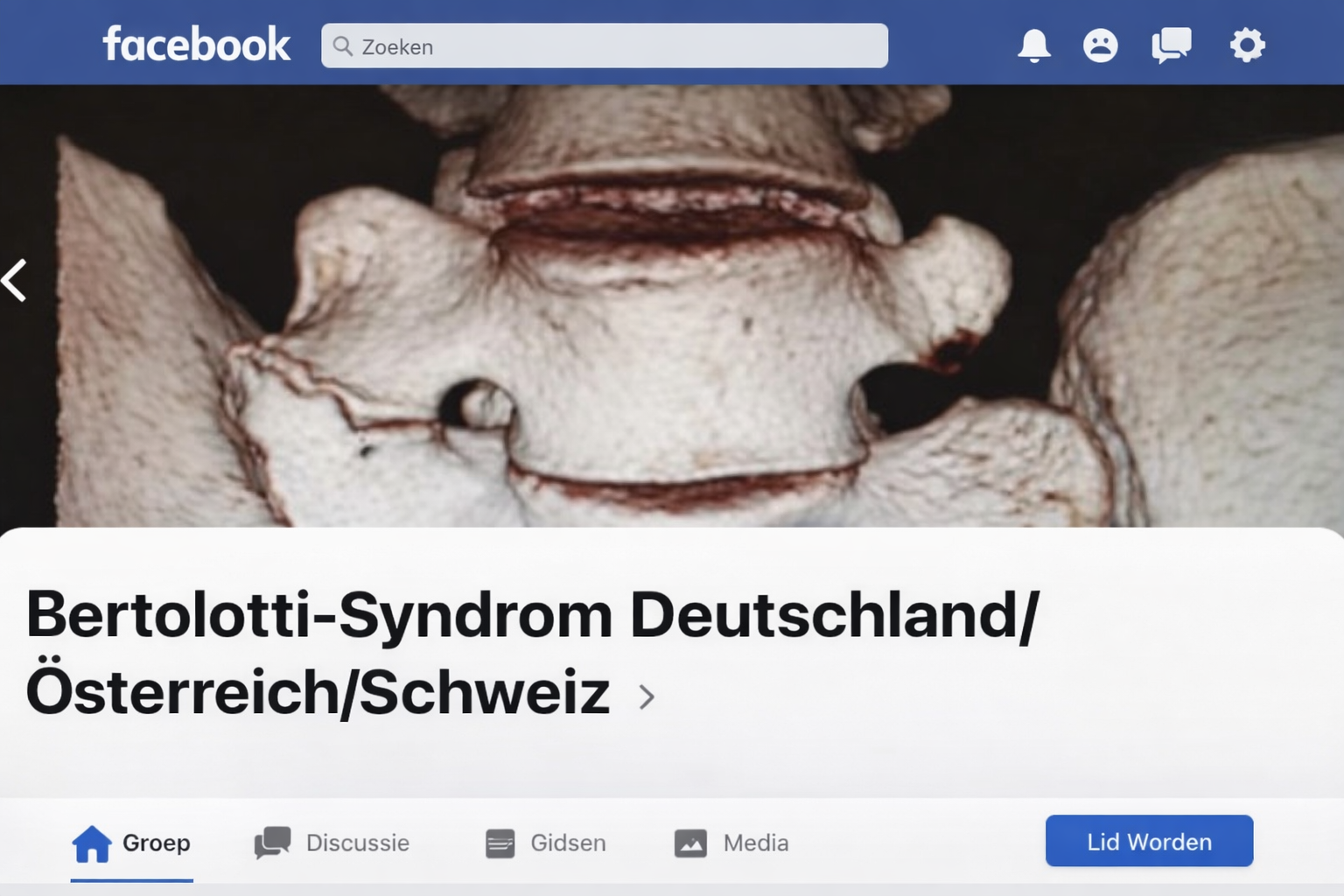Click the facebook logo
1344x896 pixels.
196,44
